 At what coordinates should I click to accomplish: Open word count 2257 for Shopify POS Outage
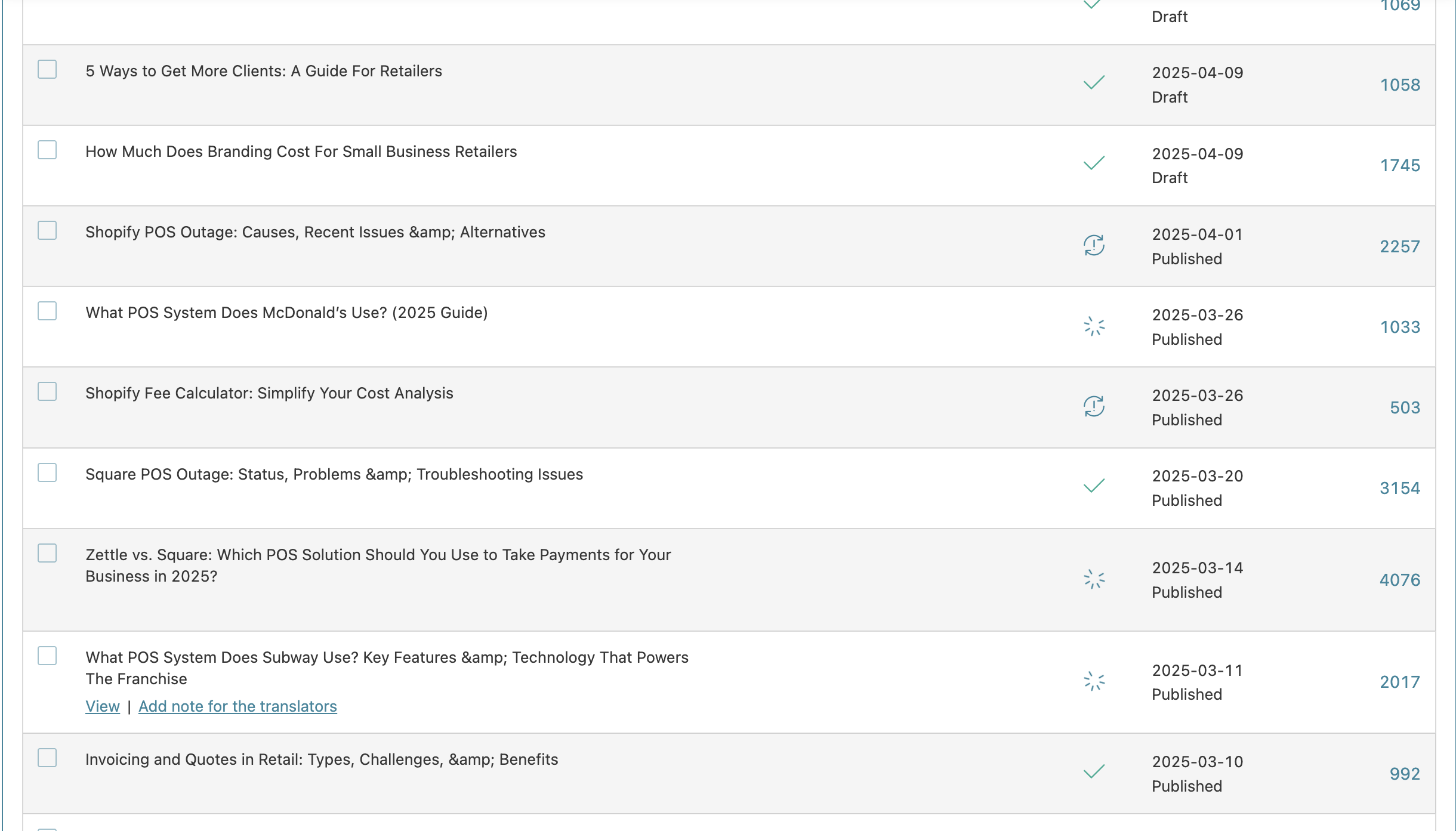click(x=1399, y=246)
